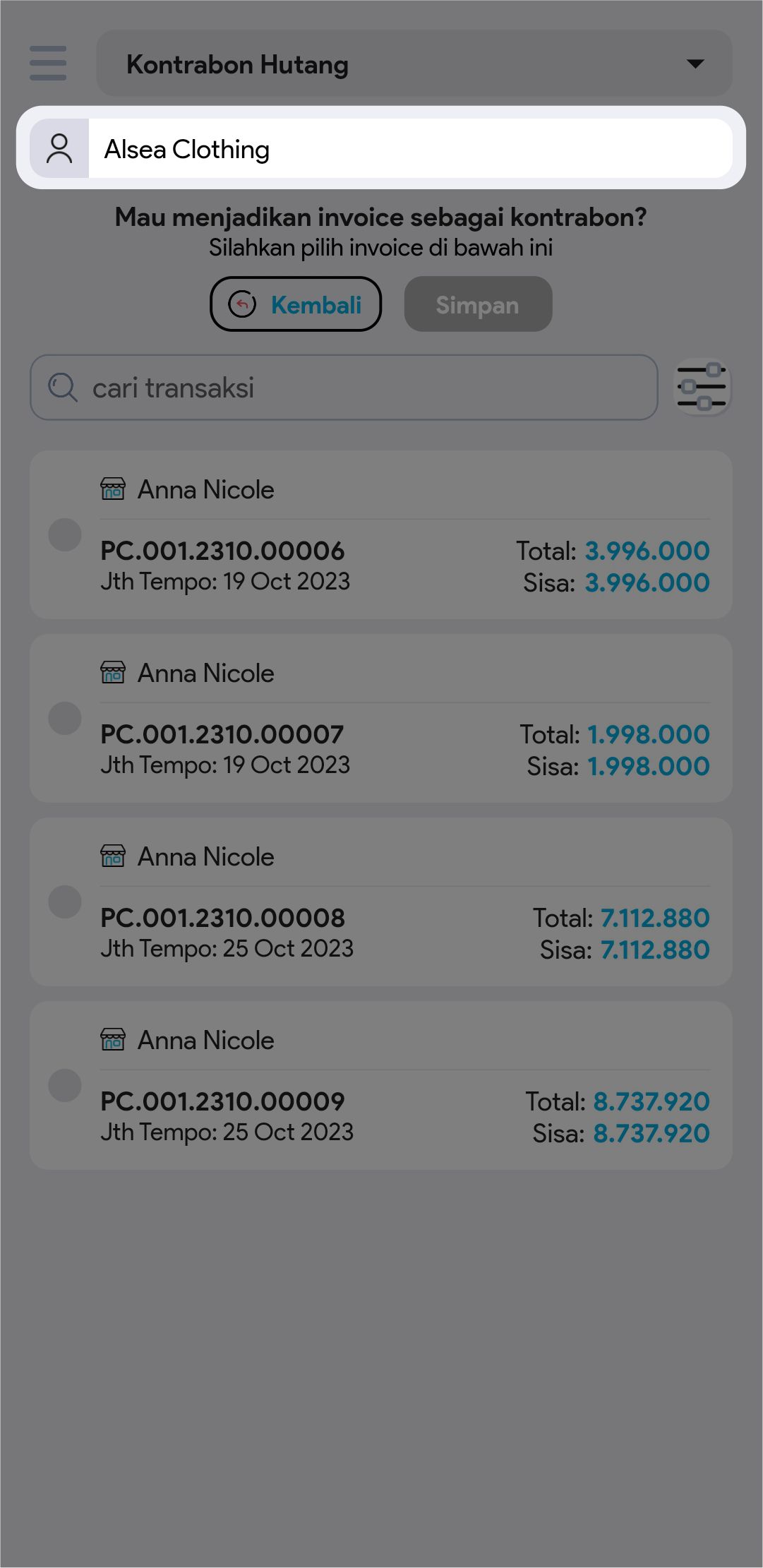Expand the Kontrabon Hutang dropdown arrow
Viewport: 763px width, 1568px height.
[x=695, y=64]
